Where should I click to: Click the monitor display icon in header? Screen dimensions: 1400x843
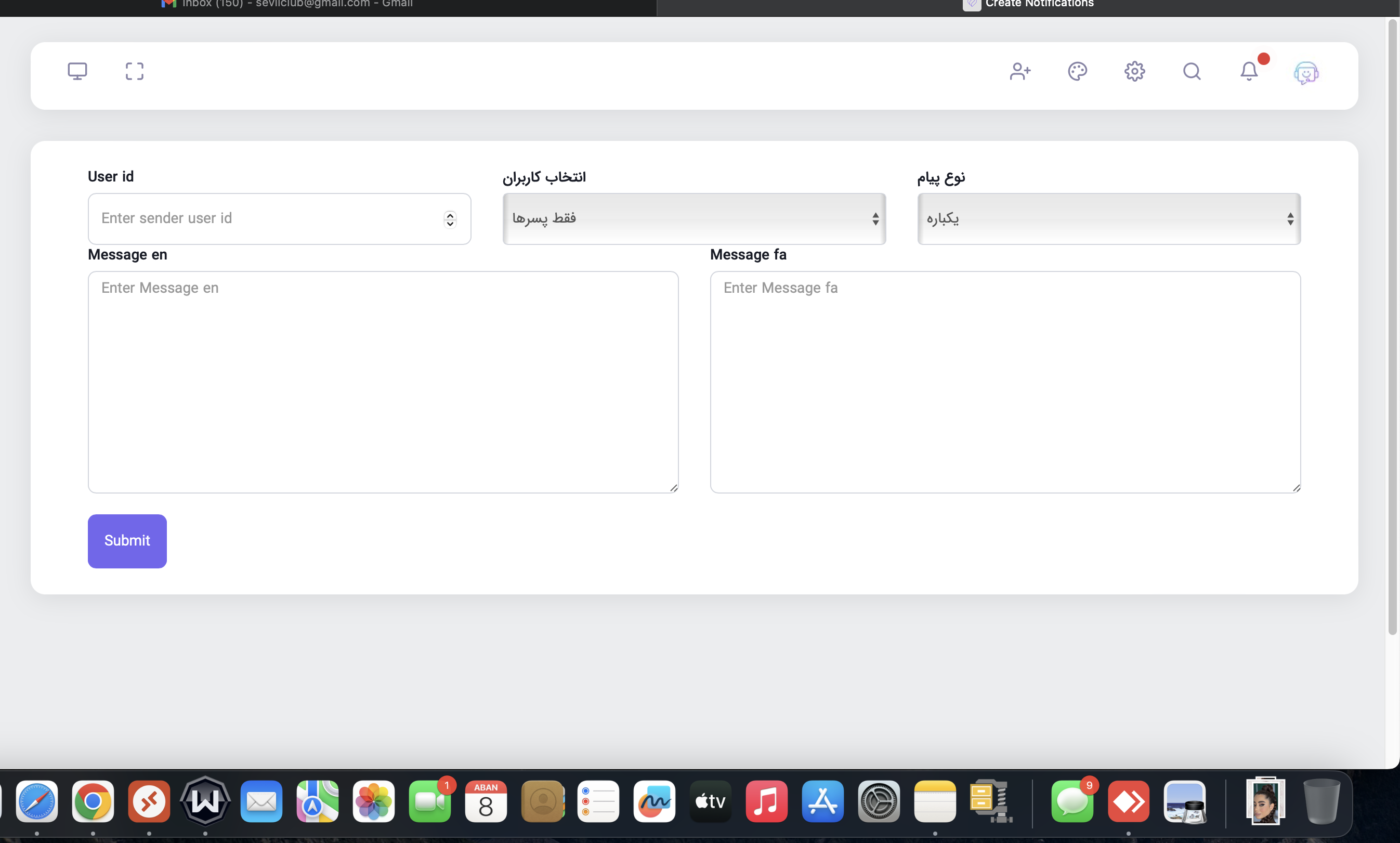[x=77, y=71]
